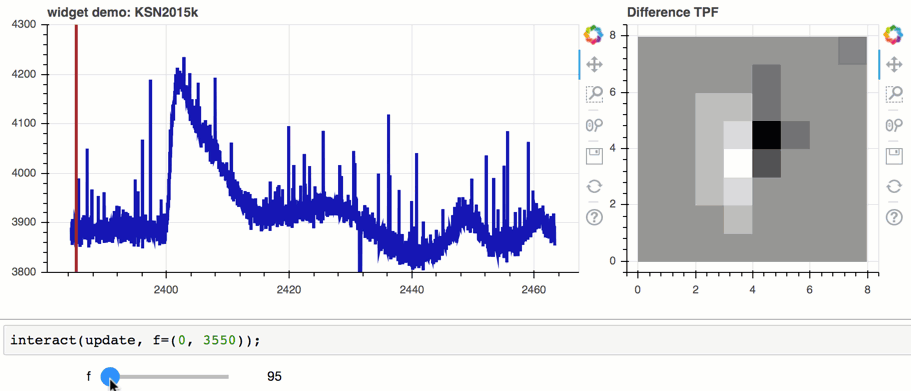Click the 2460 x-axis tick label
The width and height of the screenshot is (911, 391).
pyautogui.click(x=535, y=289)
